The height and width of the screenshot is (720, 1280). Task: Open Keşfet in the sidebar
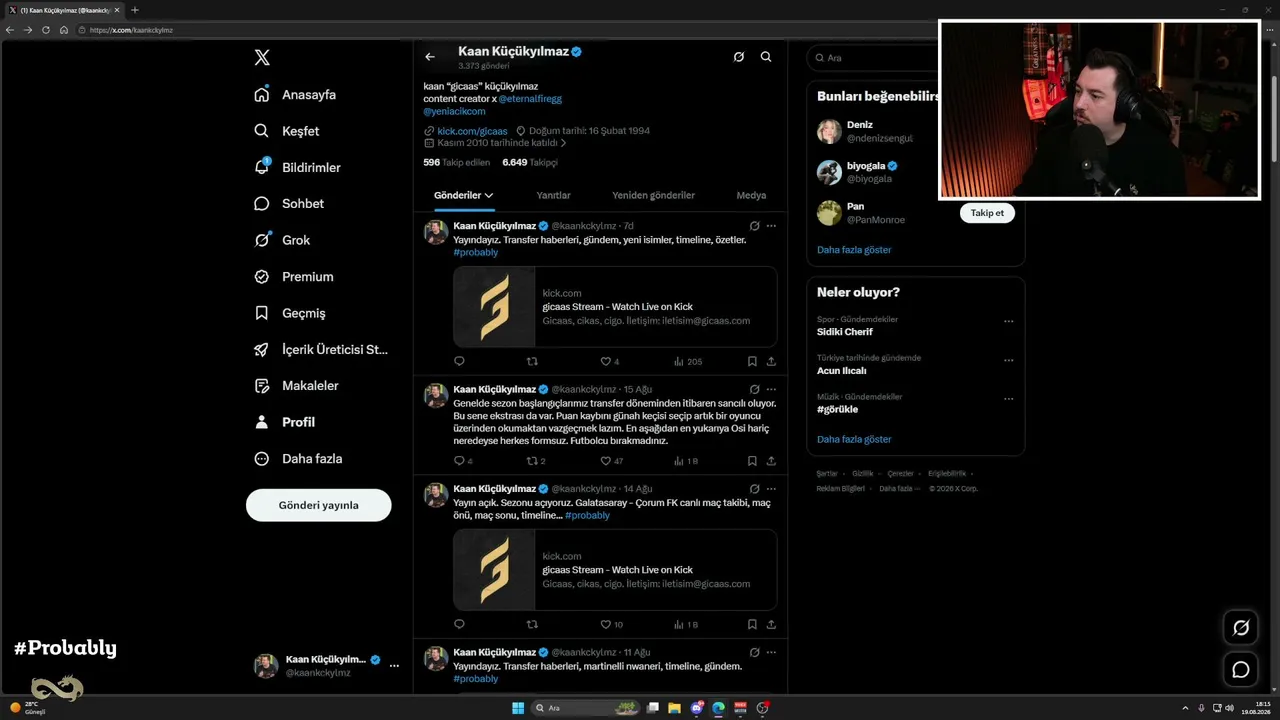287,131
